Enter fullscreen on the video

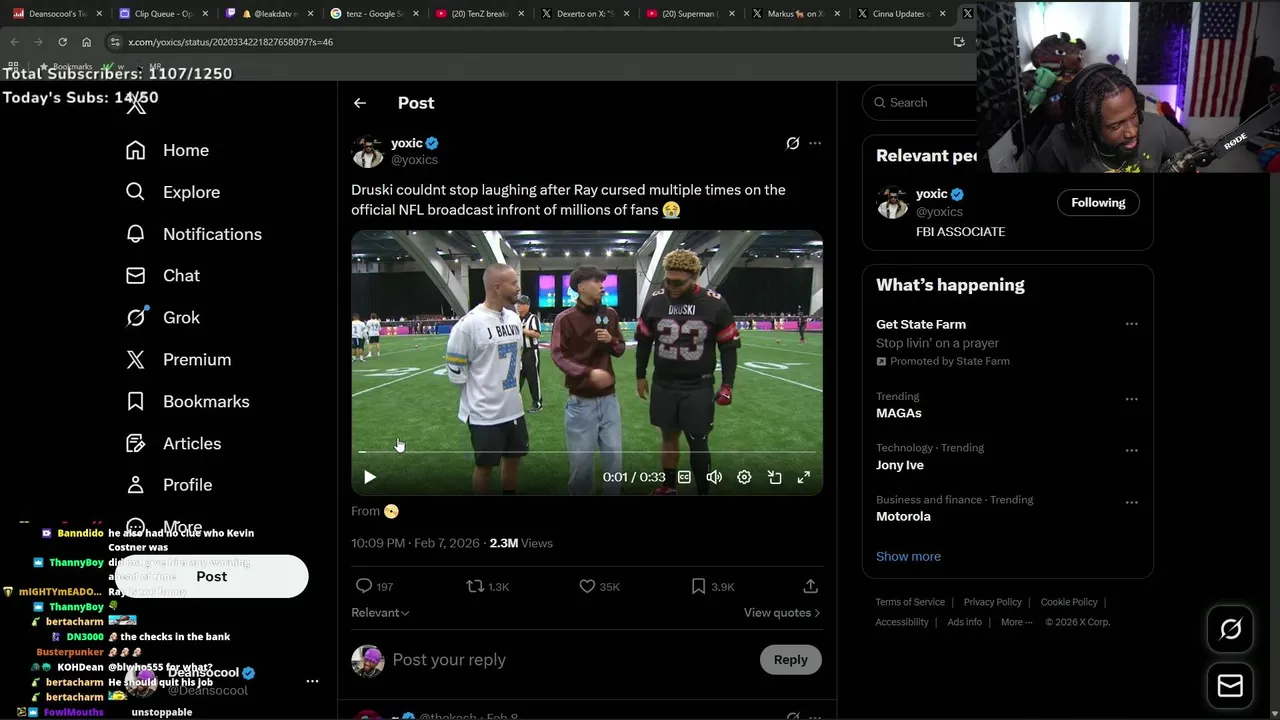pyautogui.click(x=803, y=477)
